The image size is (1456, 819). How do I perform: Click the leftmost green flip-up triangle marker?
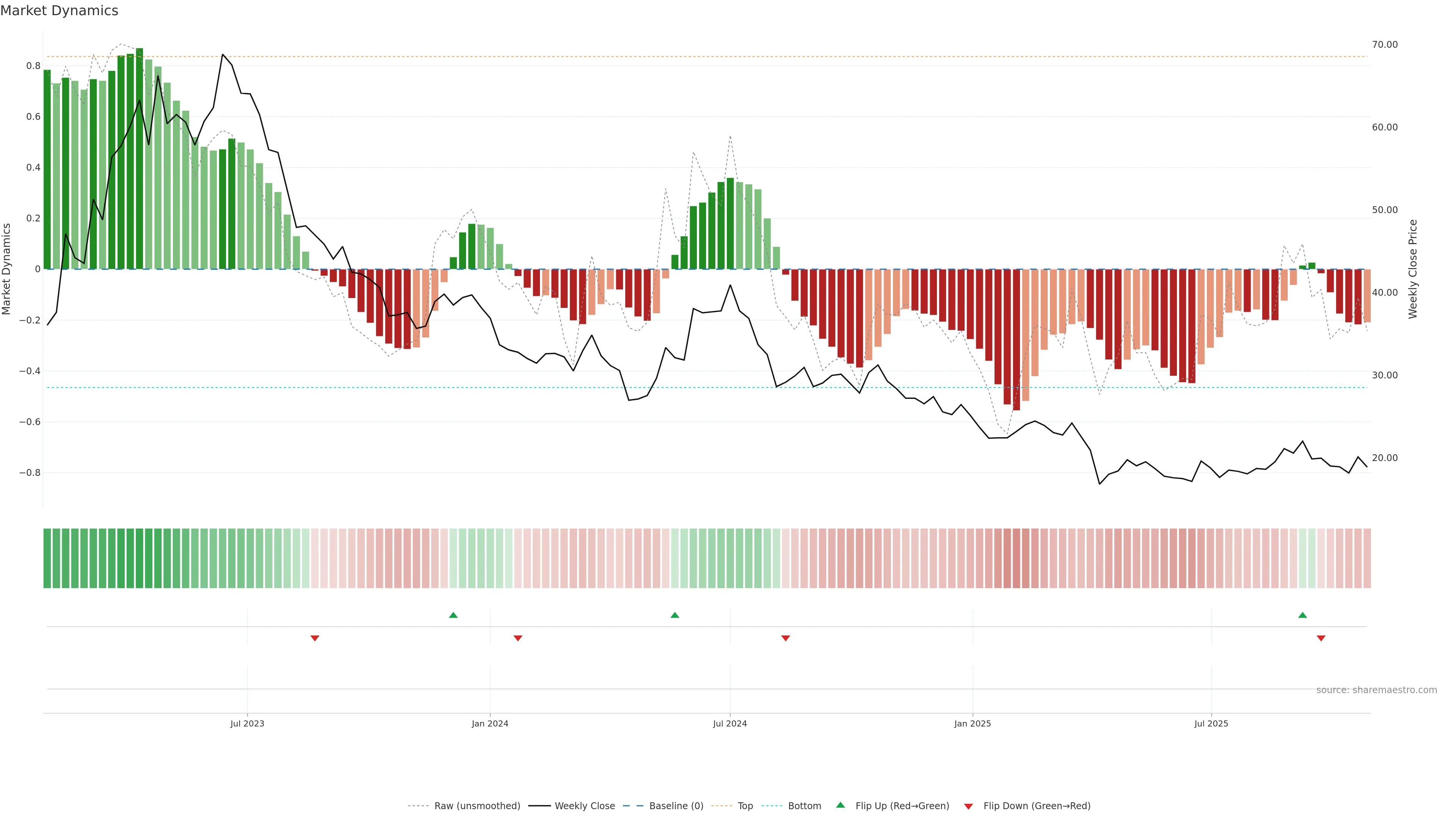point(453,615)
